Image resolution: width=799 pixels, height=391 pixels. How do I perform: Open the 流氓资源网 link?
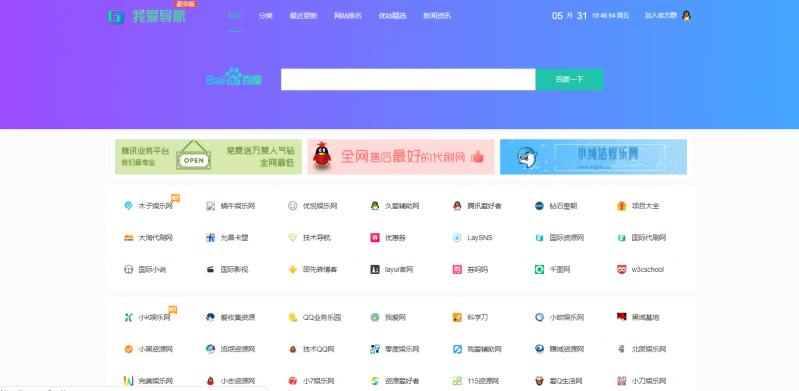click(237, 349)
